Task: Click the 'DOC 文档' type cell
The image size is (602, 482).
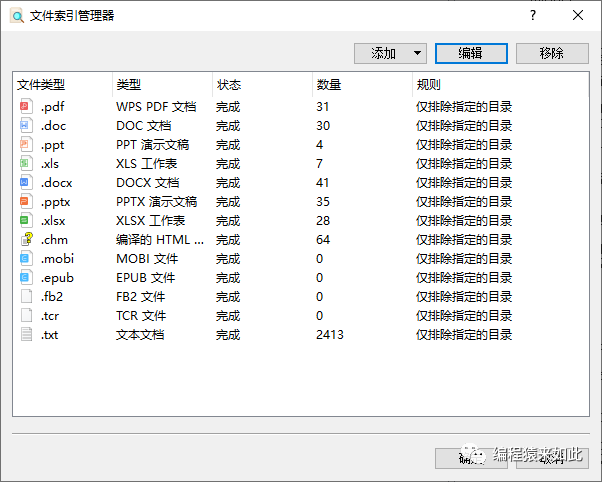Action: [144, 126]
